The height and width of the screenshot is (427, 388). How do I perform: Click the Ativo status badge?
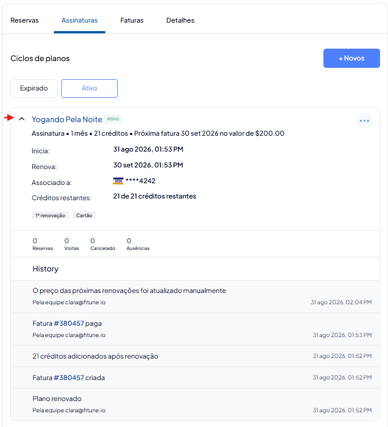pyautogui.click(x=113, y=119)
